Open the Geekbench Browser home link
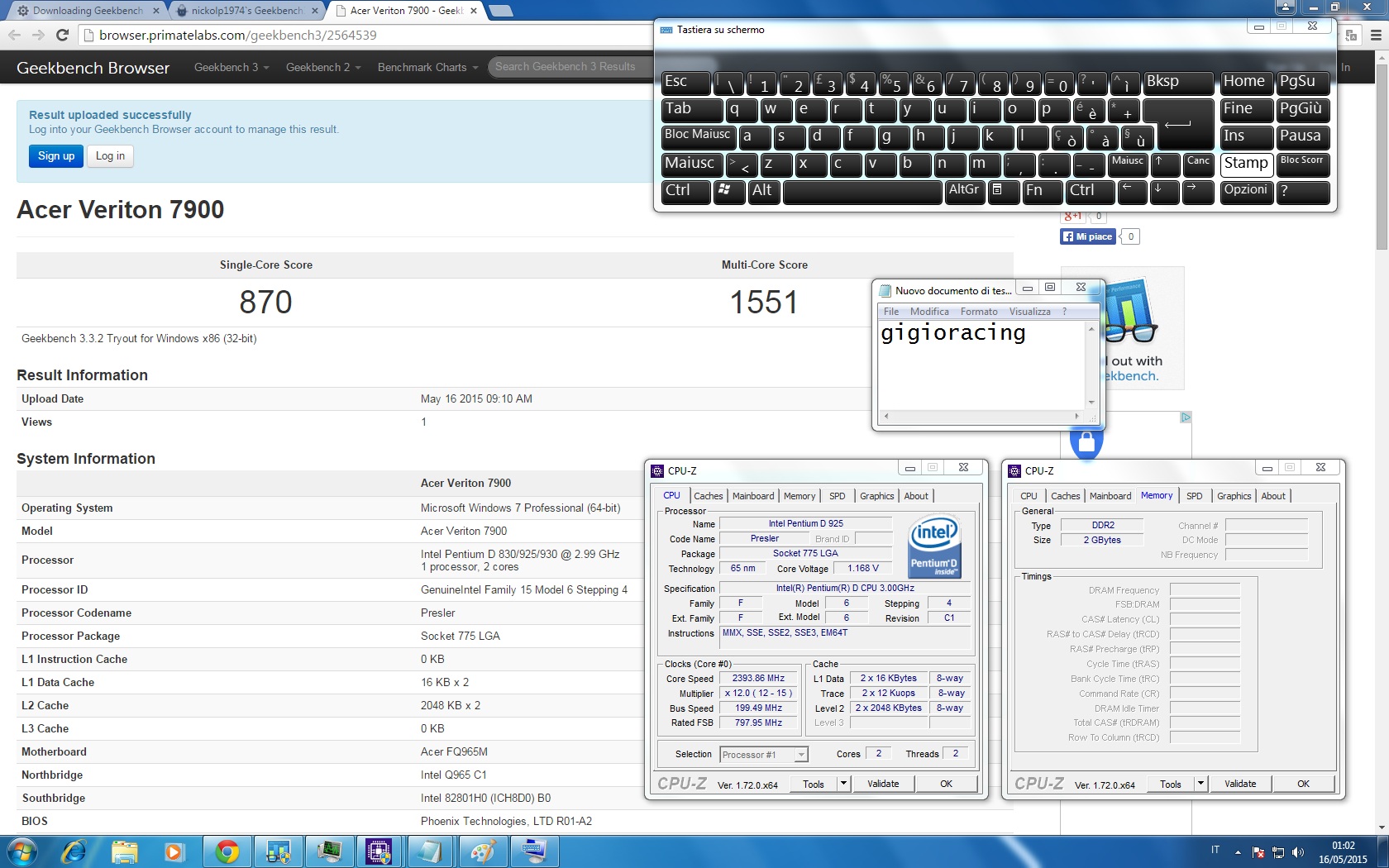This screenshot has width=1389, height=868. click(93, 68)
